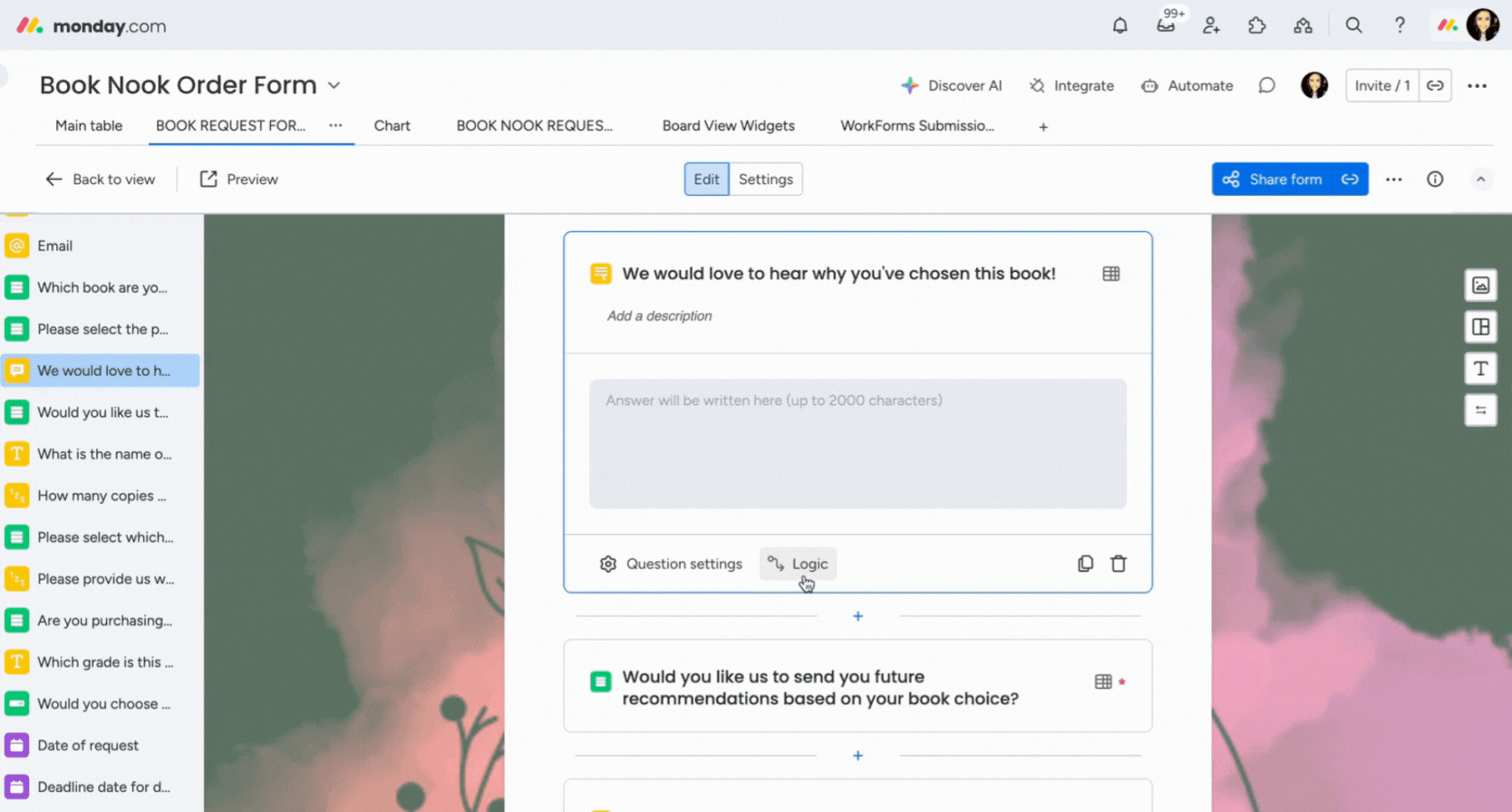The image size is (1512, 812).
Task: Open the Automate option
Action: pos(1187,85)
